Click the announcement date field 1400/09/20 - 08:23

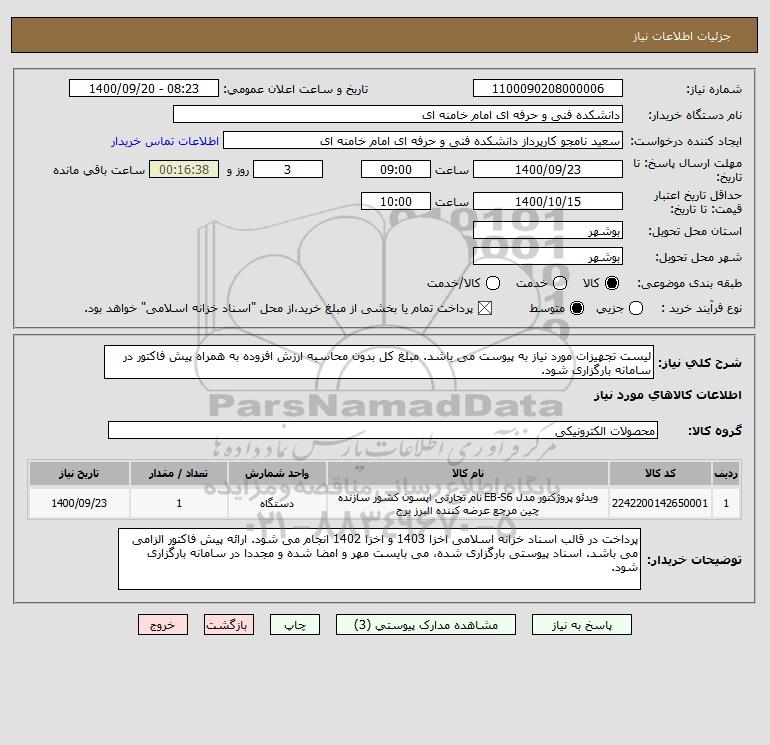tap(144, 88)
